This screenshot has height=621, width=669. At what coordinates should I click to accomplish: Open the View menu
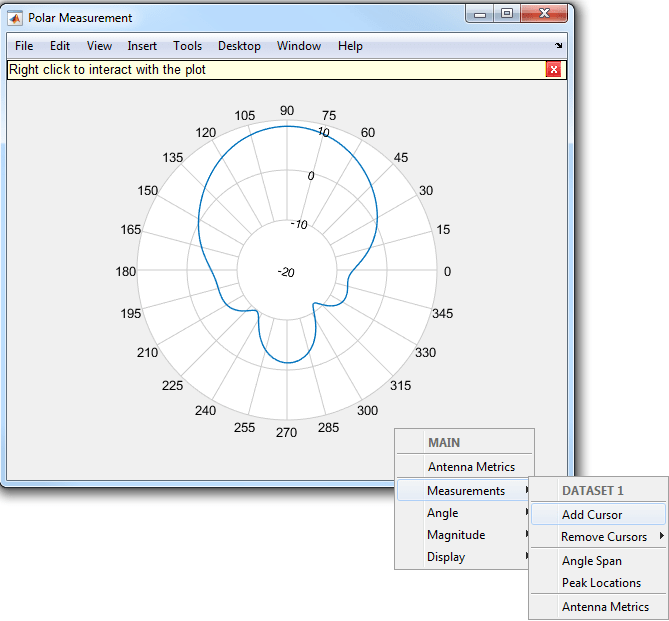[99, 46]
